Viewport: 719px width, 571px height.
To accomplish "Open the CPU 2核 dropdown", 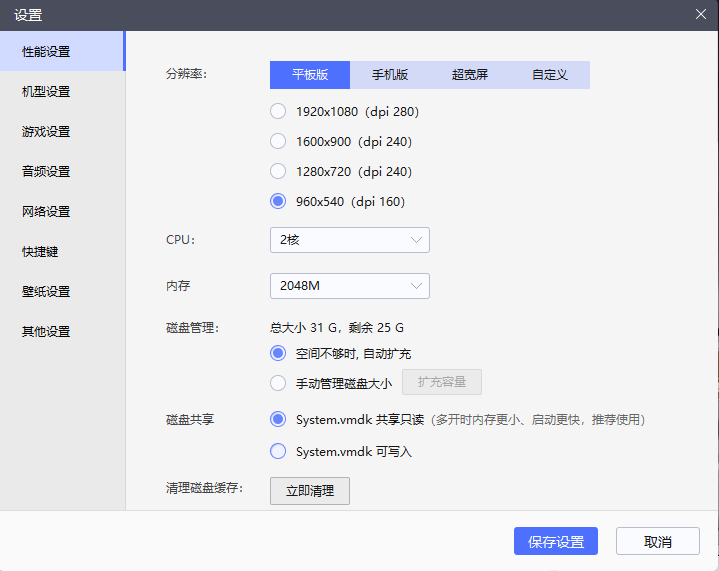I will click(349, 240).
